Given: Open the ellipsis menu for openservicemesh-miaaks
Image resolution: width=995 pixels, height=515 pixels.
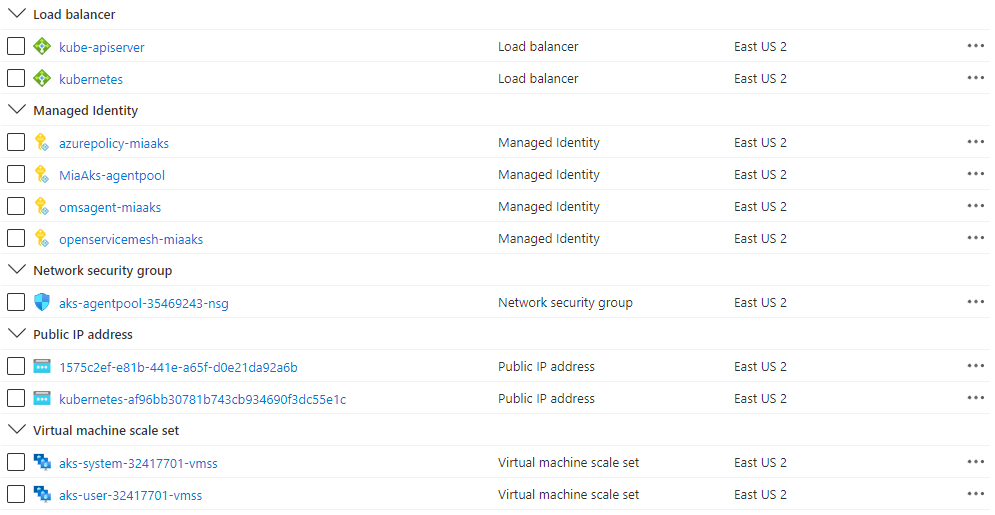Looking at the screenshot, I should point(975,238).
